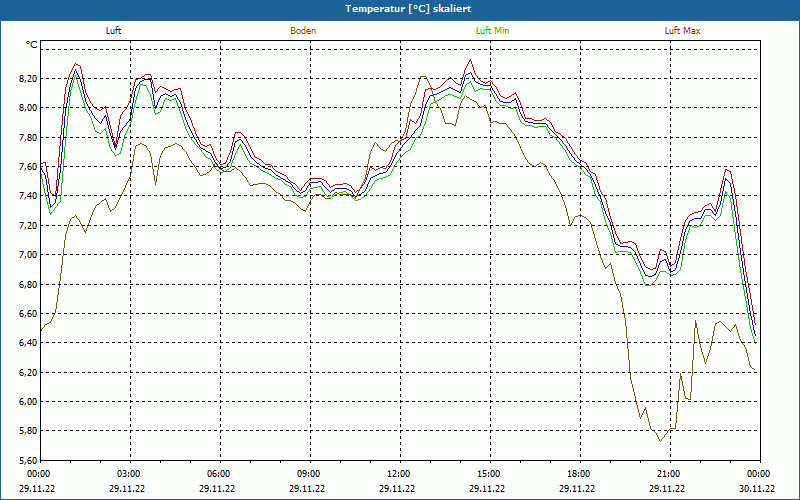Click the green 'Luft Min' legend label
The height and width of the screenshot is (500, 800).
492,31
